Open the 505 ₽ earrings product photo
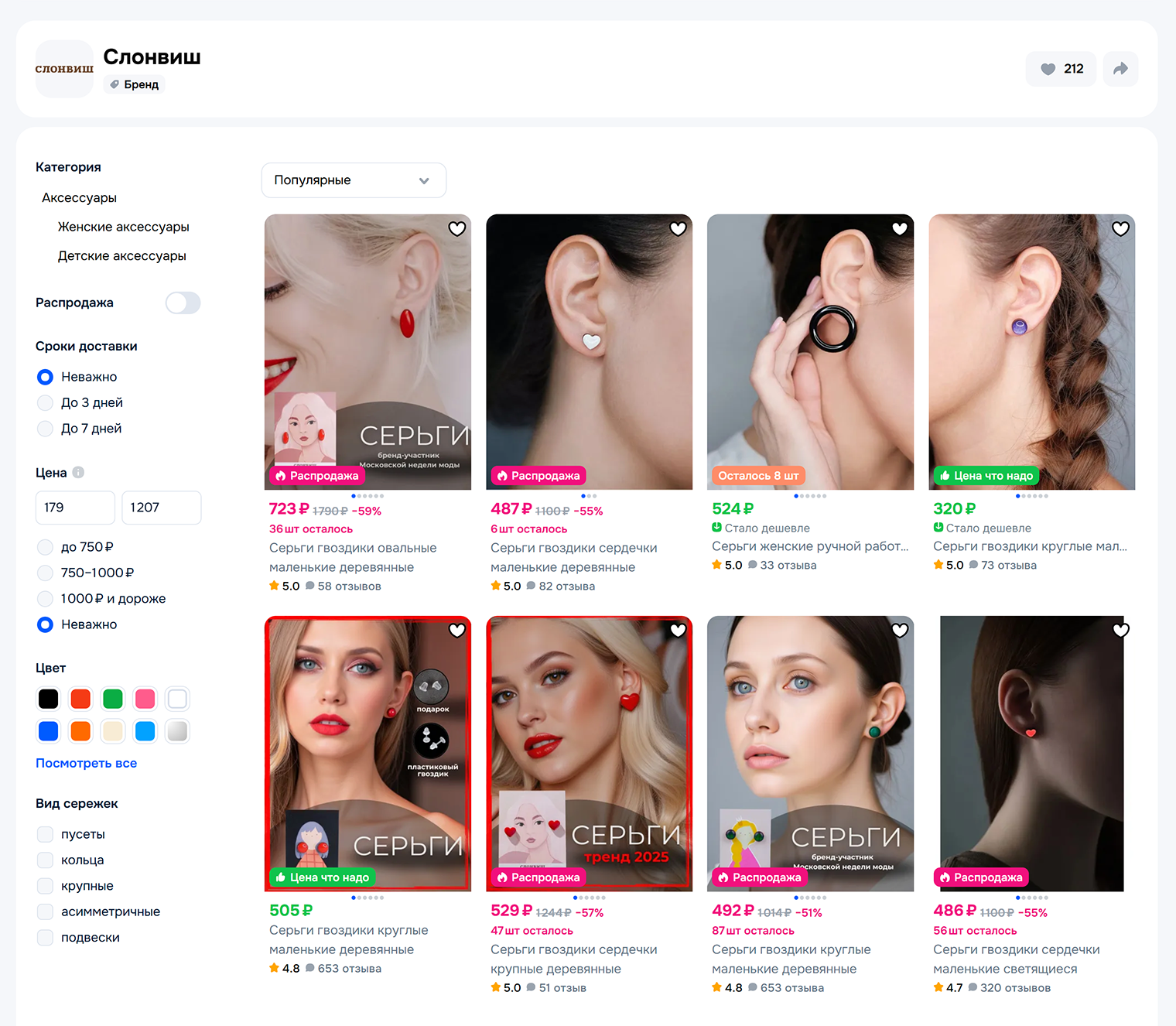Viewport: 1176px width, 1026px height. click(x=367, y=754)
